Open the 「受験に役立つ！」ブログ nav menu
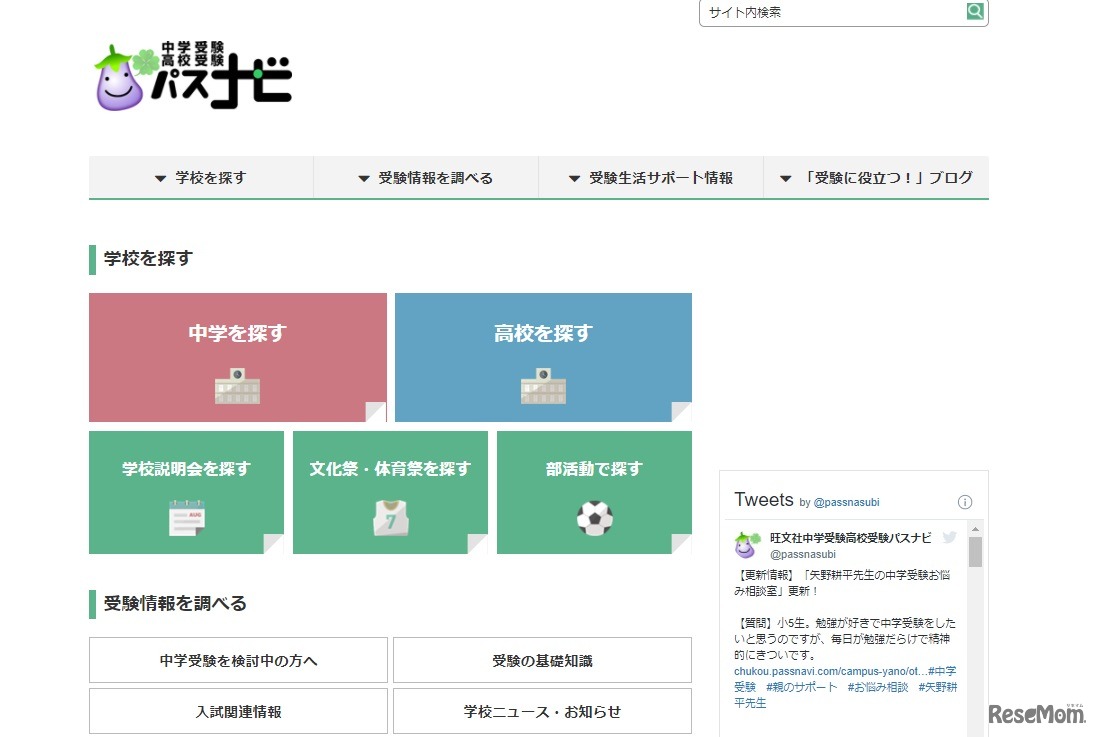 (x=876, y=178)
